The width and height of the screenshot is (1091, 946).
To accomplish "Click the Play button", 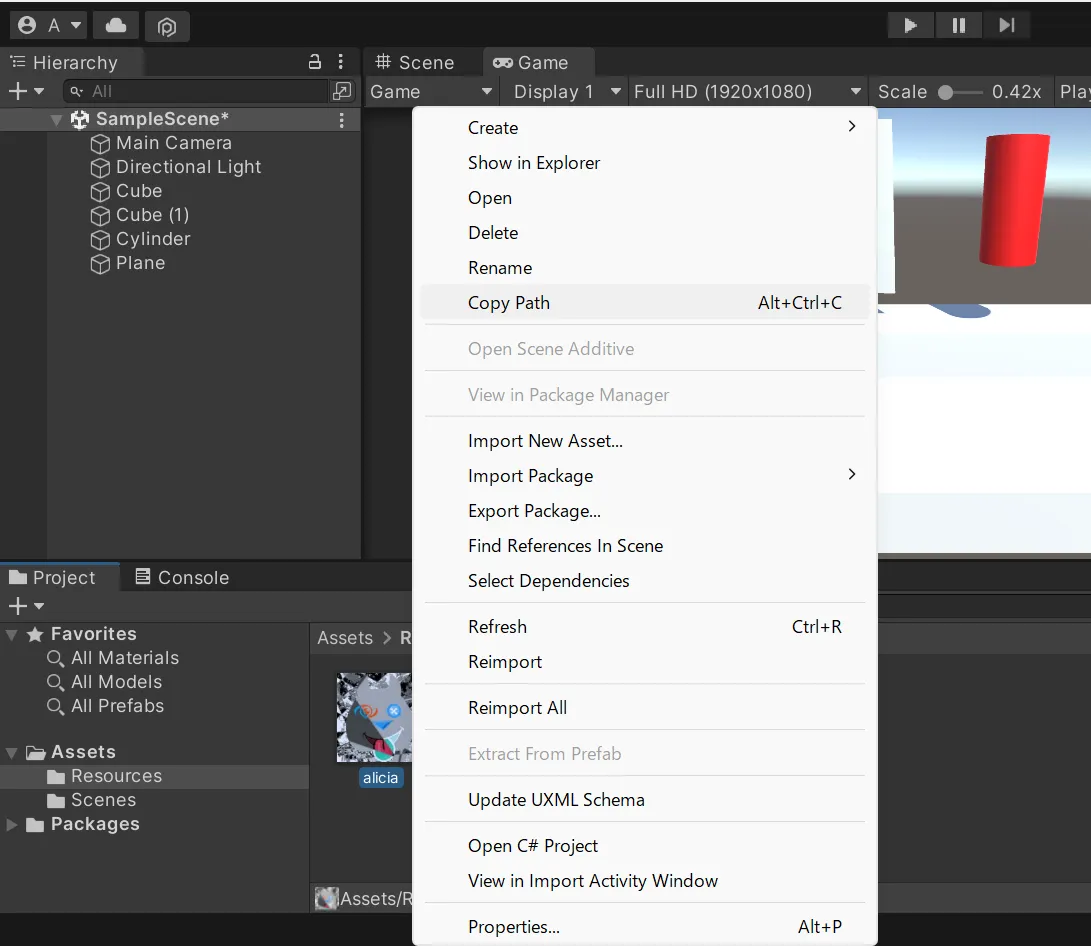I will point(910,26).
